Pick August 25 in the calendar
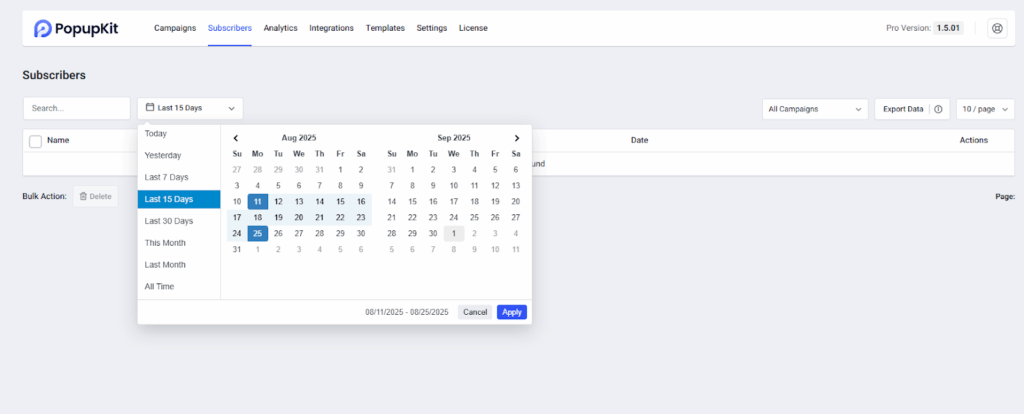This screenshot has width=1024, height=414. pyautogui.click(x=258, y=233)
